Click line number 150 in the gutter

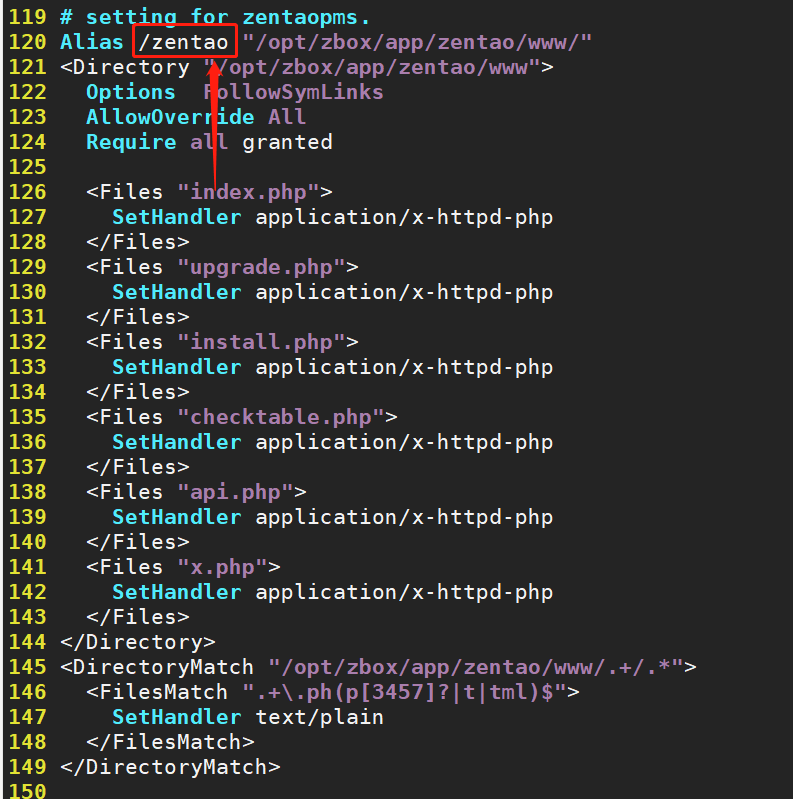pyautogui.click(x=28, y=791)
